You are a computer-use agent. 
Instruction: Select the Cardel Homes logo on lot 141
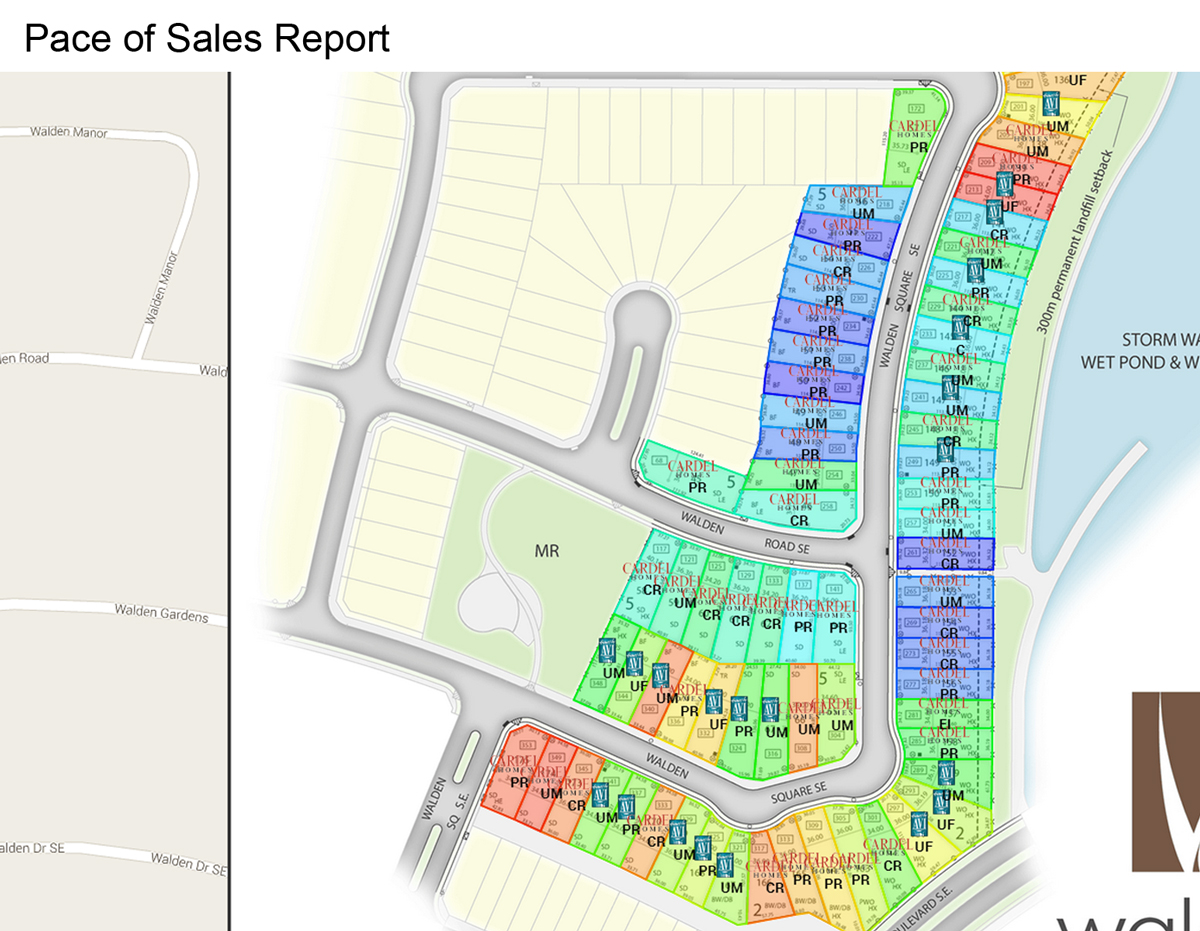coord(838,611)
